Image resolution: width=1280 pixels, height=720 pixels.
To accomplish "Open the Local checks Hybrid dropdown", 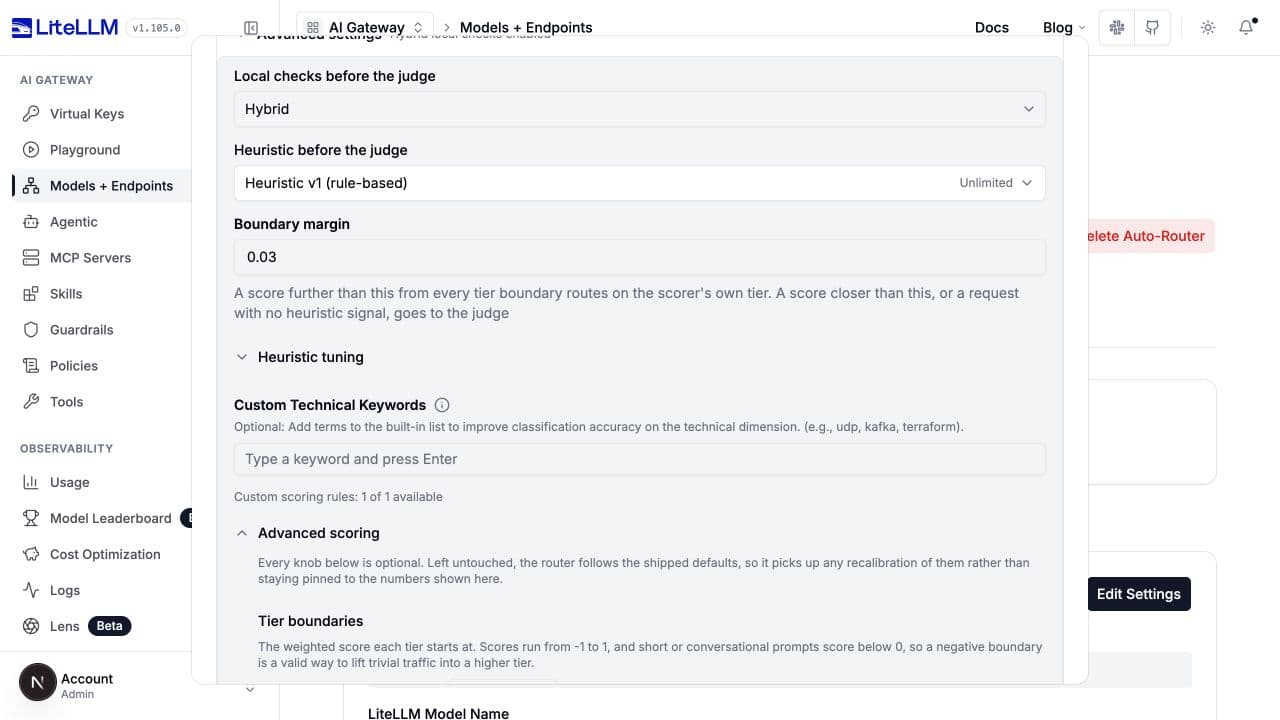I will pos(640,109).
